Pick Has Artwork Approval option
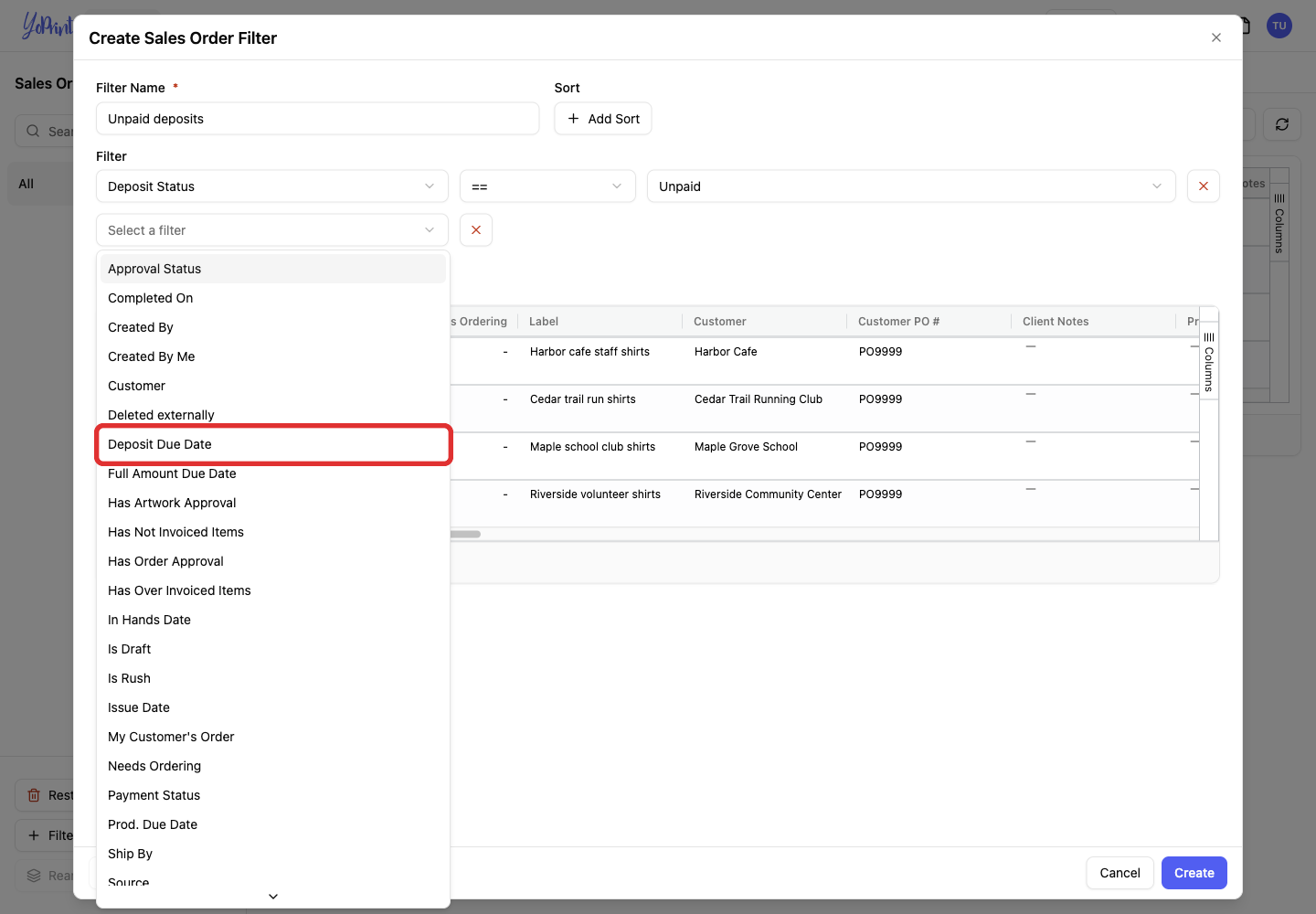This screenshot has width=1316, height=914. pyautogui.click(x=273, y=503)
